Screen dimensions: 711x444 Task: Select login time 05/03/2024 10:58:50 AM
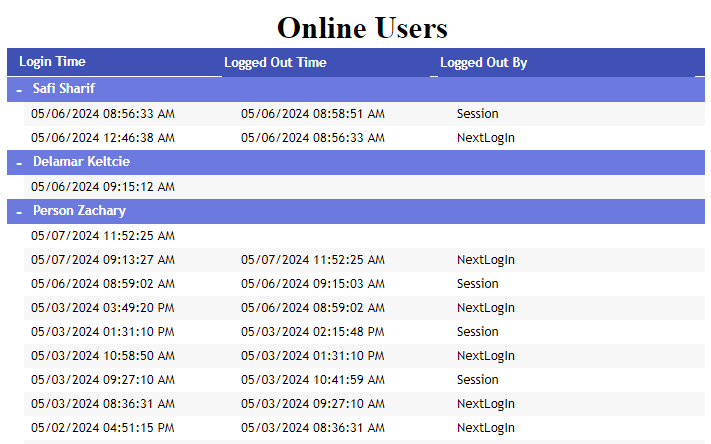(x=103, y=356)
